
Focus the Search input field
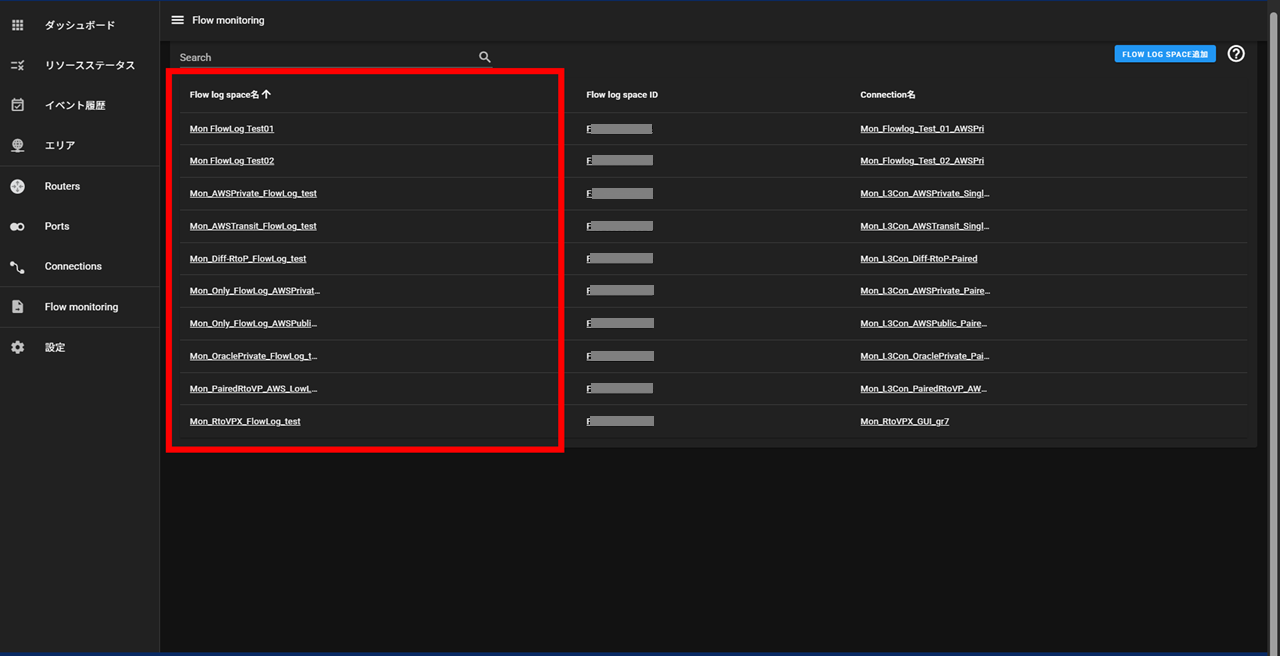[x=326, y=58]
